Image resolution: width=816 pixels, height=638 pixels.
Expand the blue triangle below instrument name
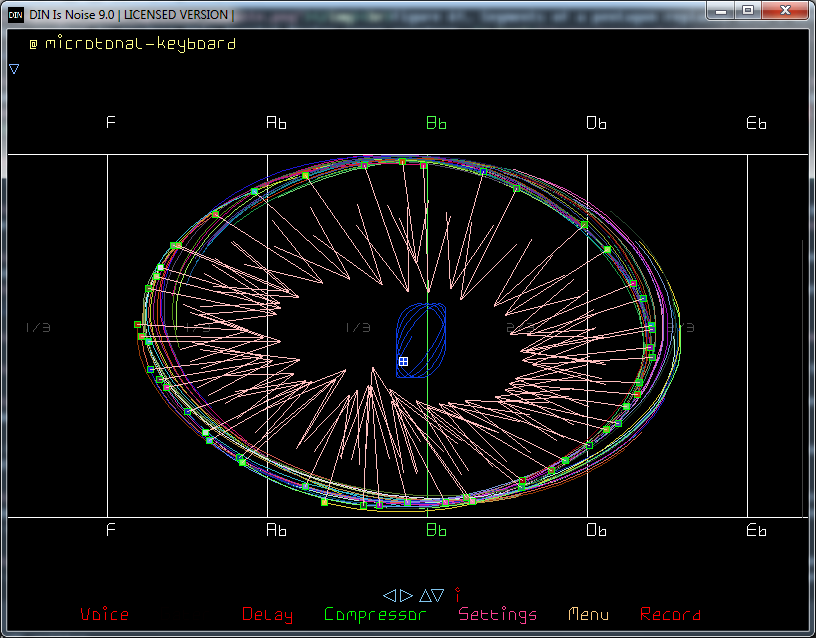point(14,69)
